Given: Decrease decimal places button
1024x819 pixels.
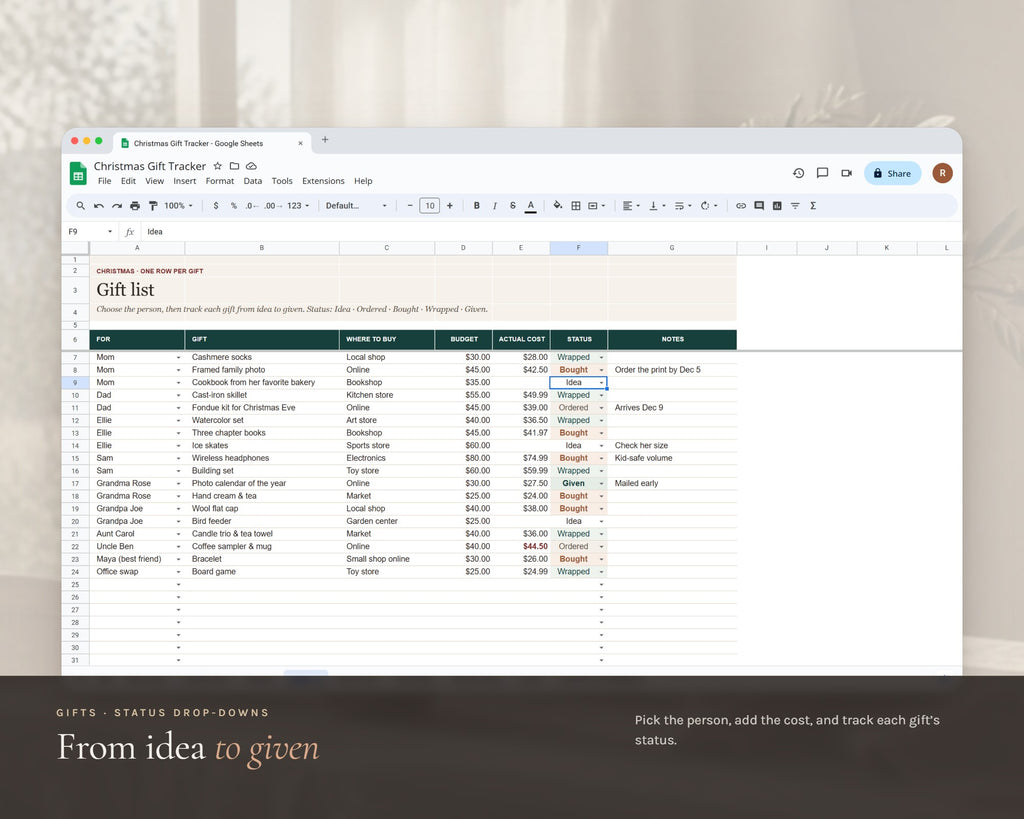Looking at the screenshot, I should point(251,206).
